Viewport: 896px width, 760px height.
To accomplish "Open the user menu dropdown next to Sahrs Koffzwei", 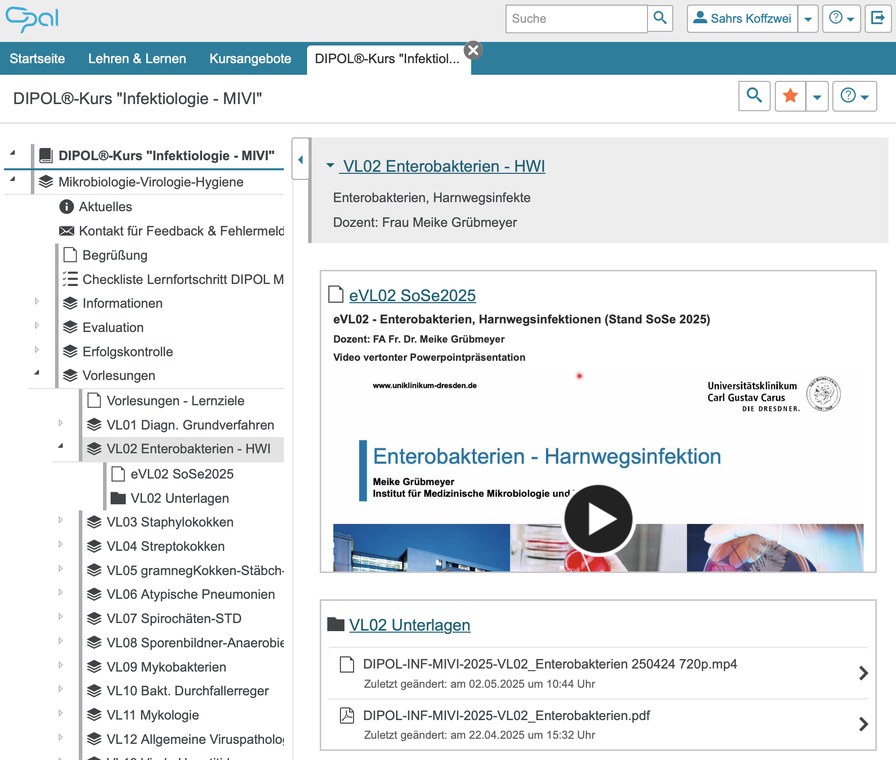I will (x=808, y=19).
